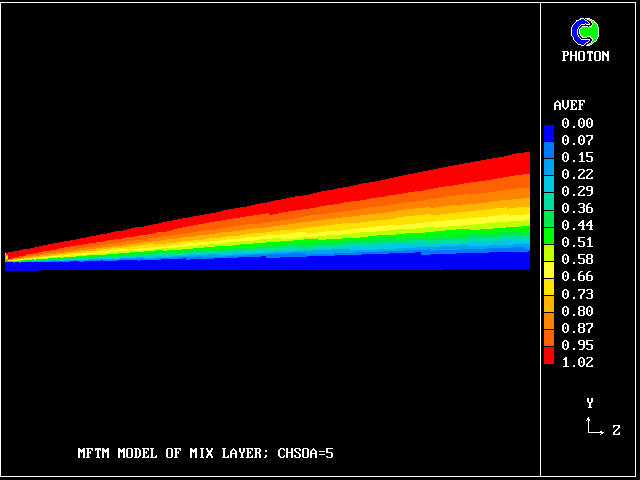Click the PHOTON text label under logo
Image resolution: width=640 pixels, height=480 pixels.
[585, 57]
